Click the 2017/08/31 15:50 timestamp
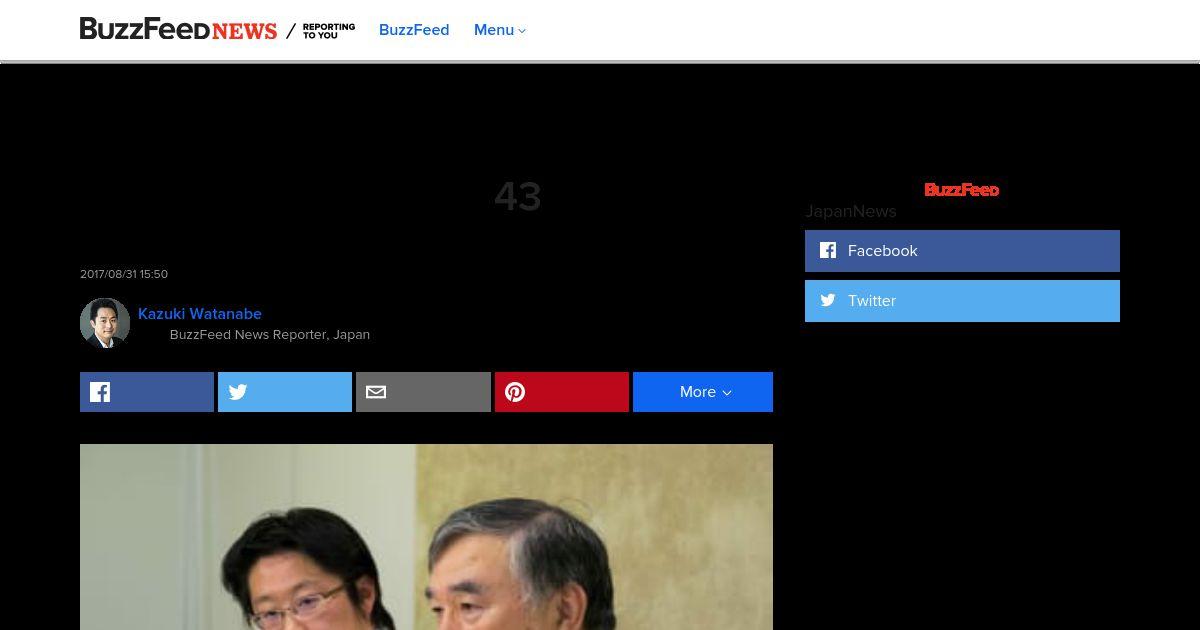The image size is (1200, 630). (124, 274)
